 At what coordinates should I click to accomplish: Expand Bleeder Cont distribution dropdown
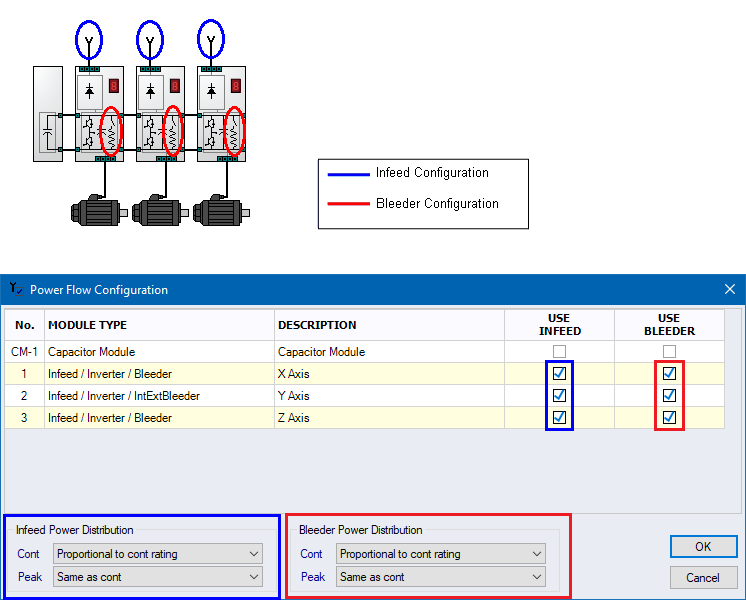(441, 554)
